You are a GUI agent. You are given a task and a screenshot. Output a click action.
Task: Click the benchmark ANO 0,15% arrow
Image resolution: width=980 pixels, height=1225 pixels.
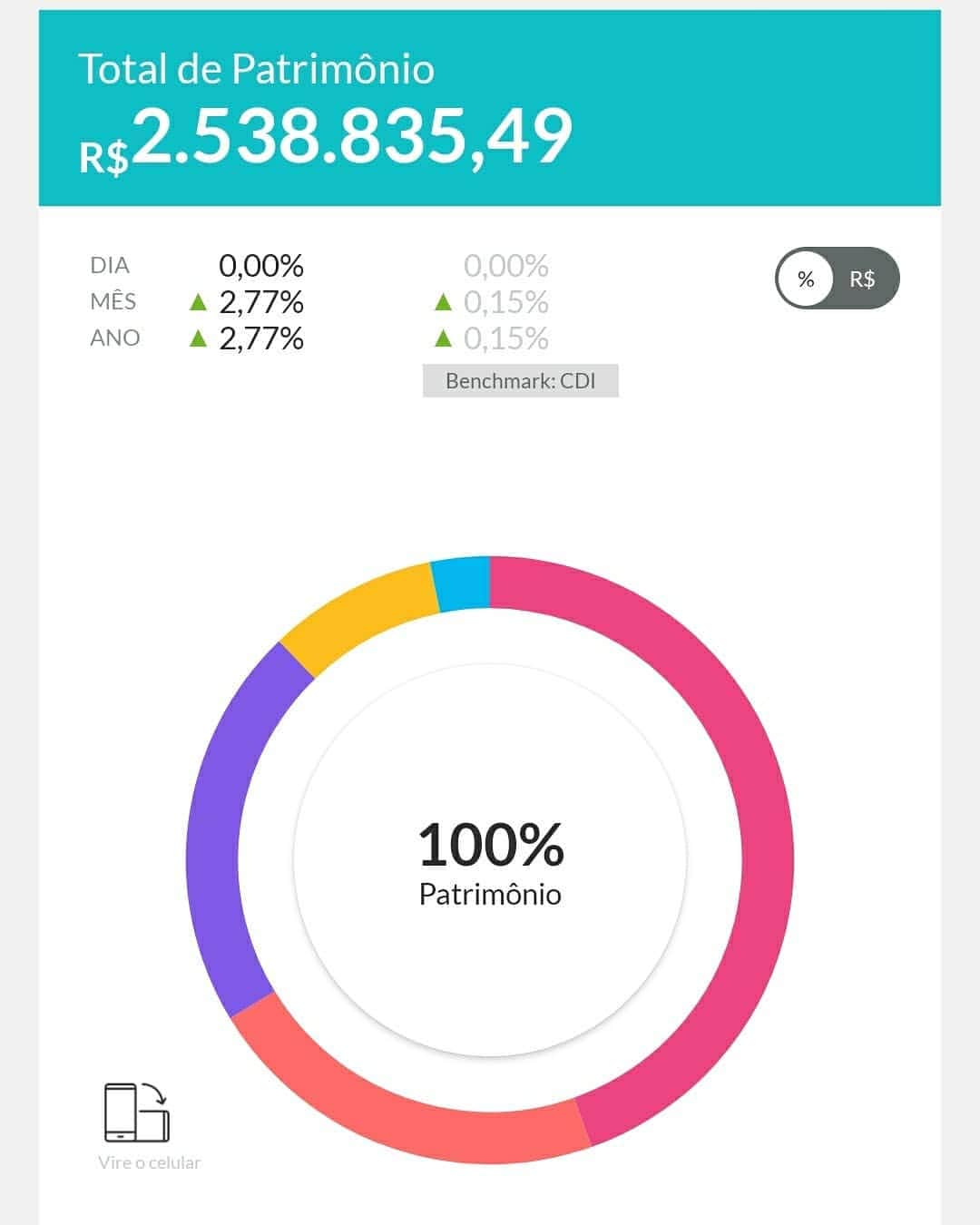(x=443, y=338)
